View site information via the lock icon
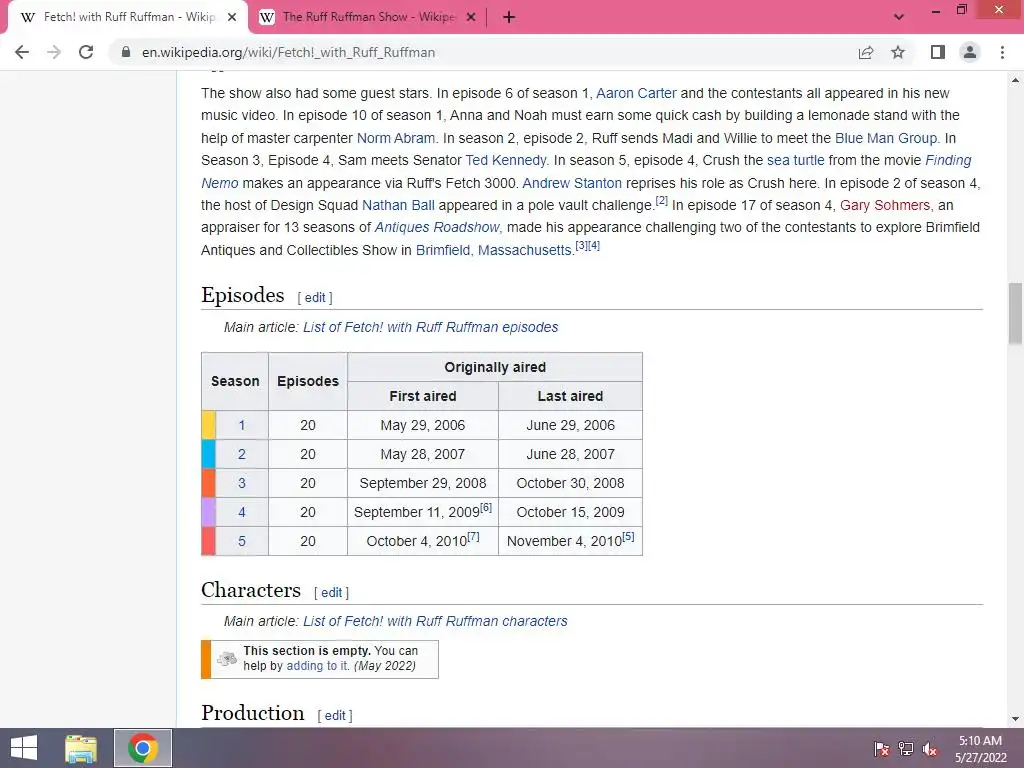The height and width of the screenshot is (768, 1024). coord(125,52)
